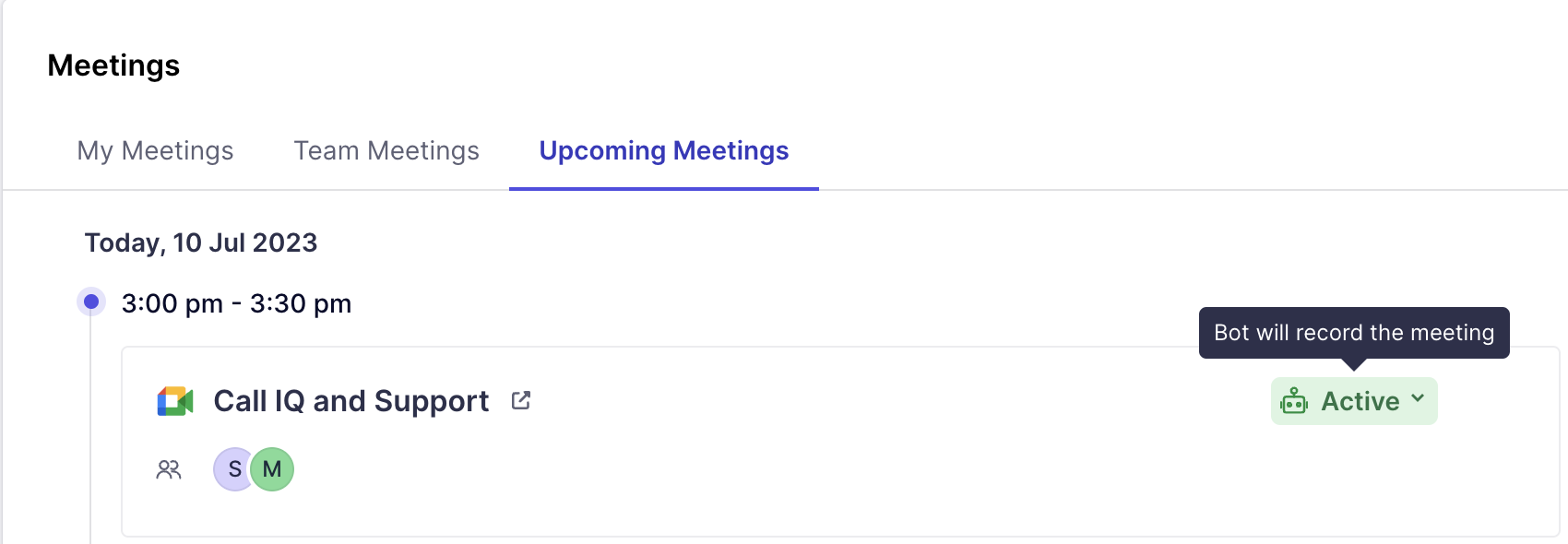
Task: Open the Call IQ and Support meeting
Action: (350, 401)
